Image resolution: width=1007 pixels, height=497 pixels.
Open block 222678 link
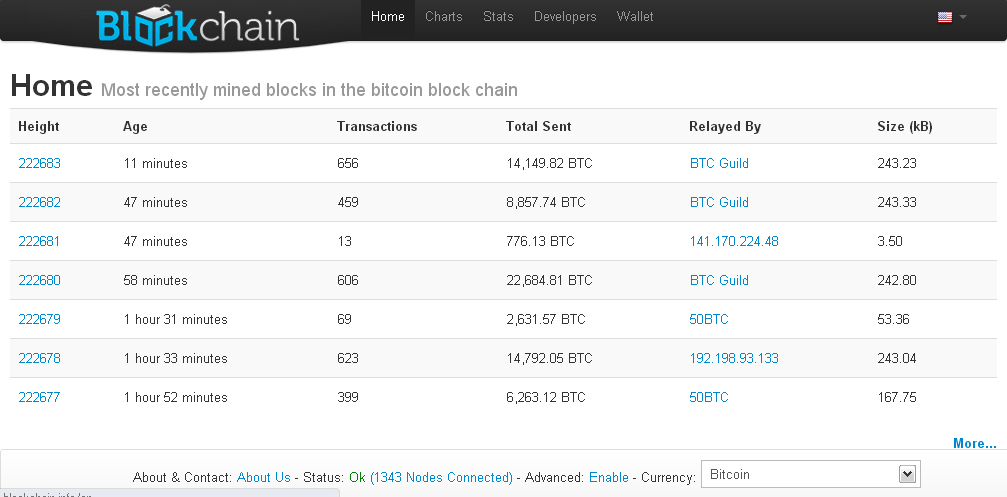39,359
